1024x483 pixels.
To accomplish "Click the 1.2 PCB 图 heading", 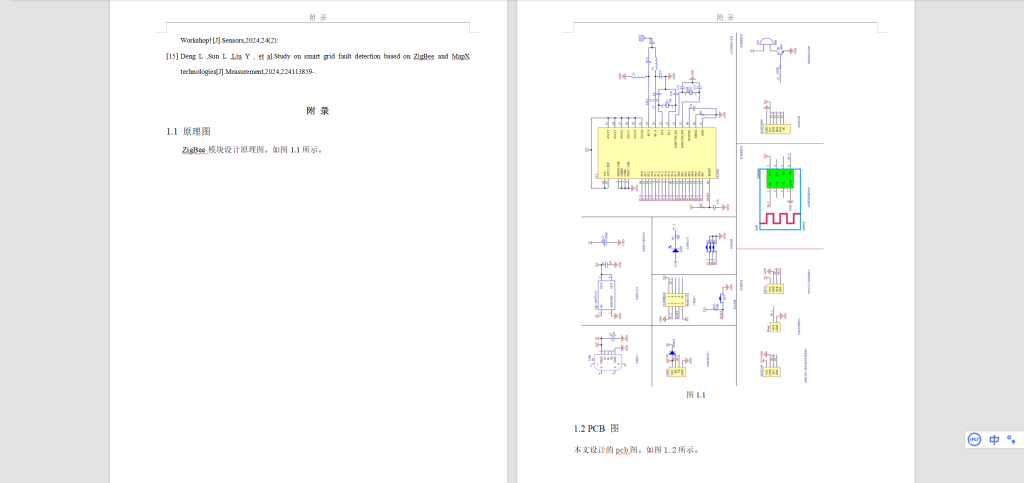I will point(596,428).
